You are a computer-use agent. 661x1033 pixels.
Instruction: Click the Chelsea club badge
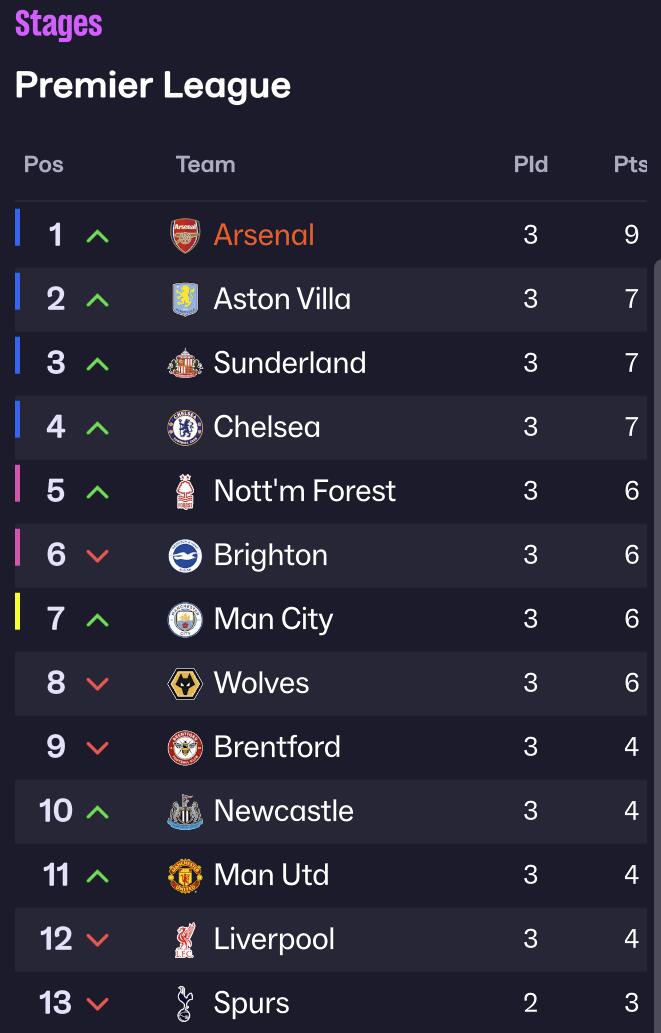[x=185, y=427]
